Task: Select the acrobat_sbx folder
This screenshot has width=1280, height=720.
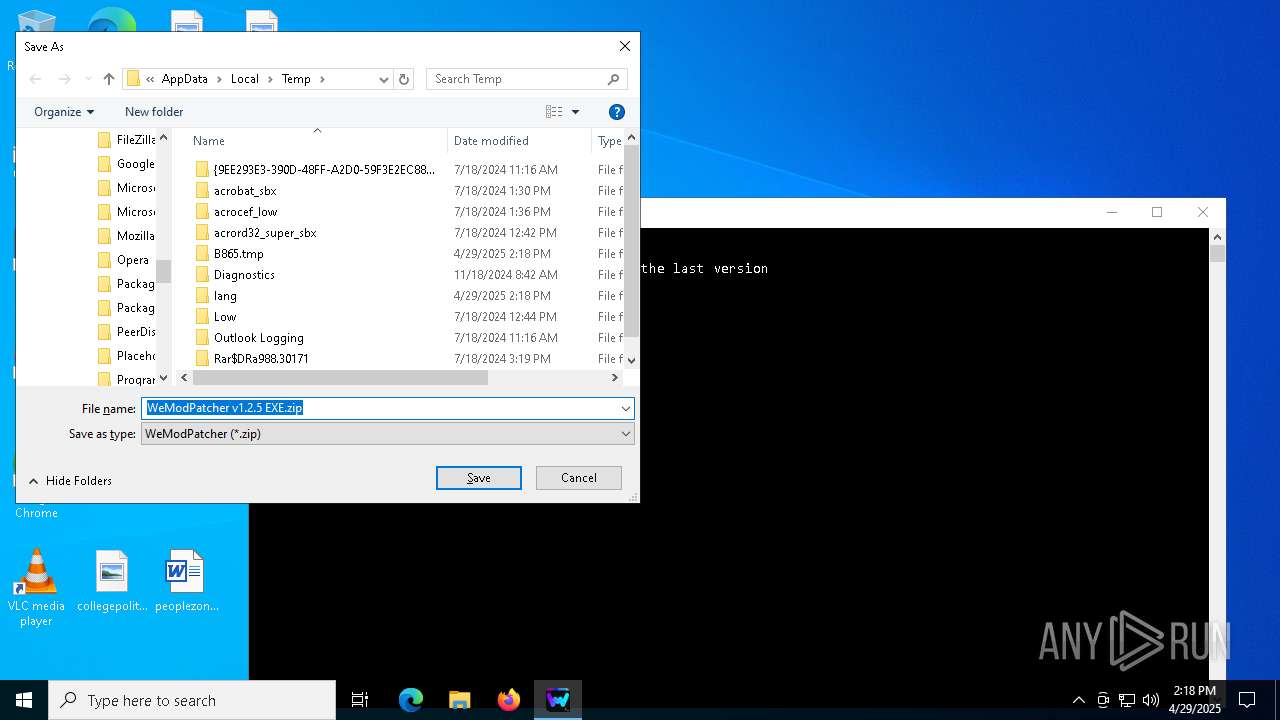Action: 245,191
